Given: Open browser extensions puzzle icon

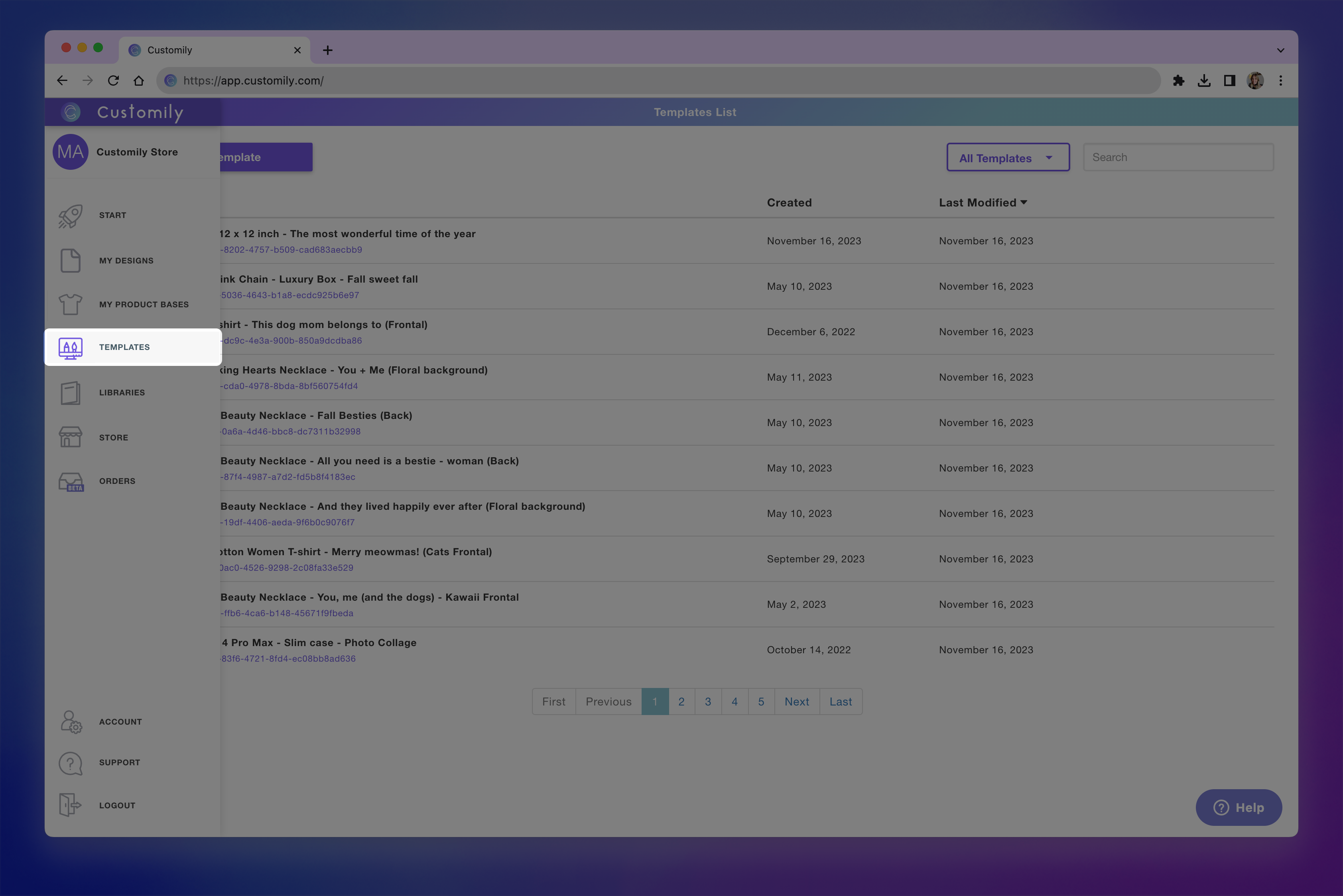Looking at the screenshot, I should [1178, 81].
